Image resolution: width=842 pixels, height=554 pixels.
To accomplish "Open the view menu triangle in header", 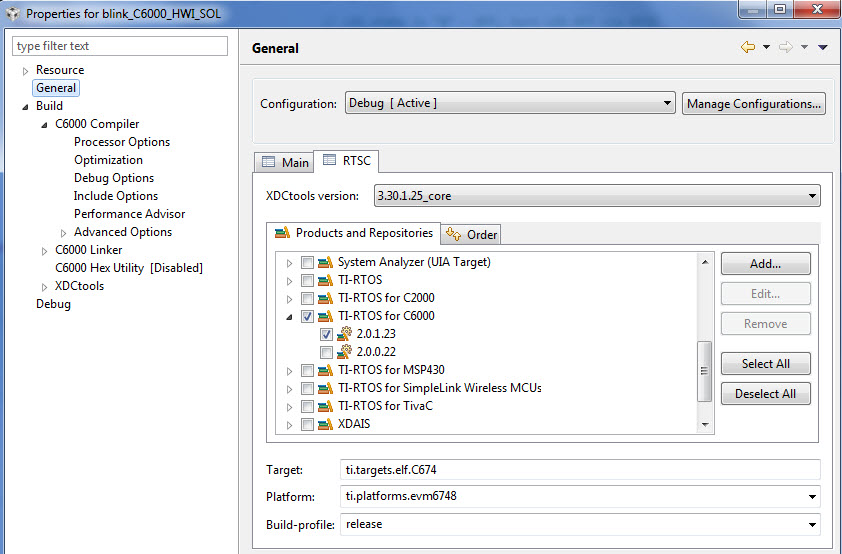I will point(823,47).
